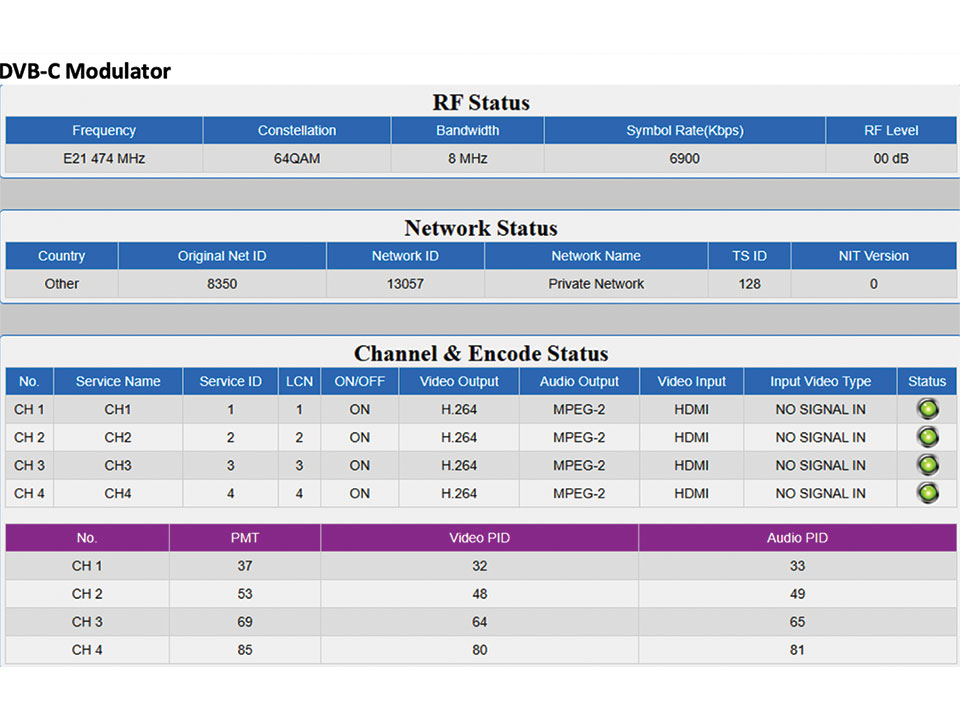The height and width of the screenshot is (720, 960).
Task: Click the green status indicator for CH 2
Action: click(x=927, y=437)
